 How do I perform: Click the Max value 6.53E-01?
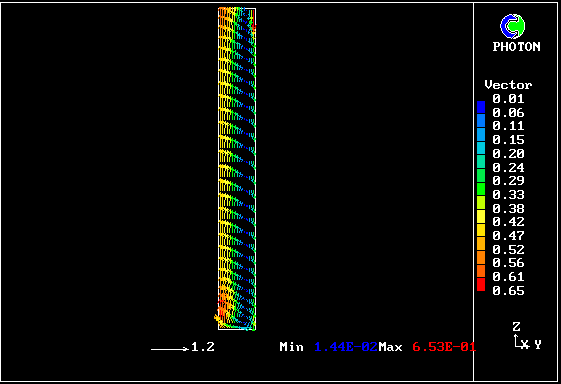coord(444,347)
